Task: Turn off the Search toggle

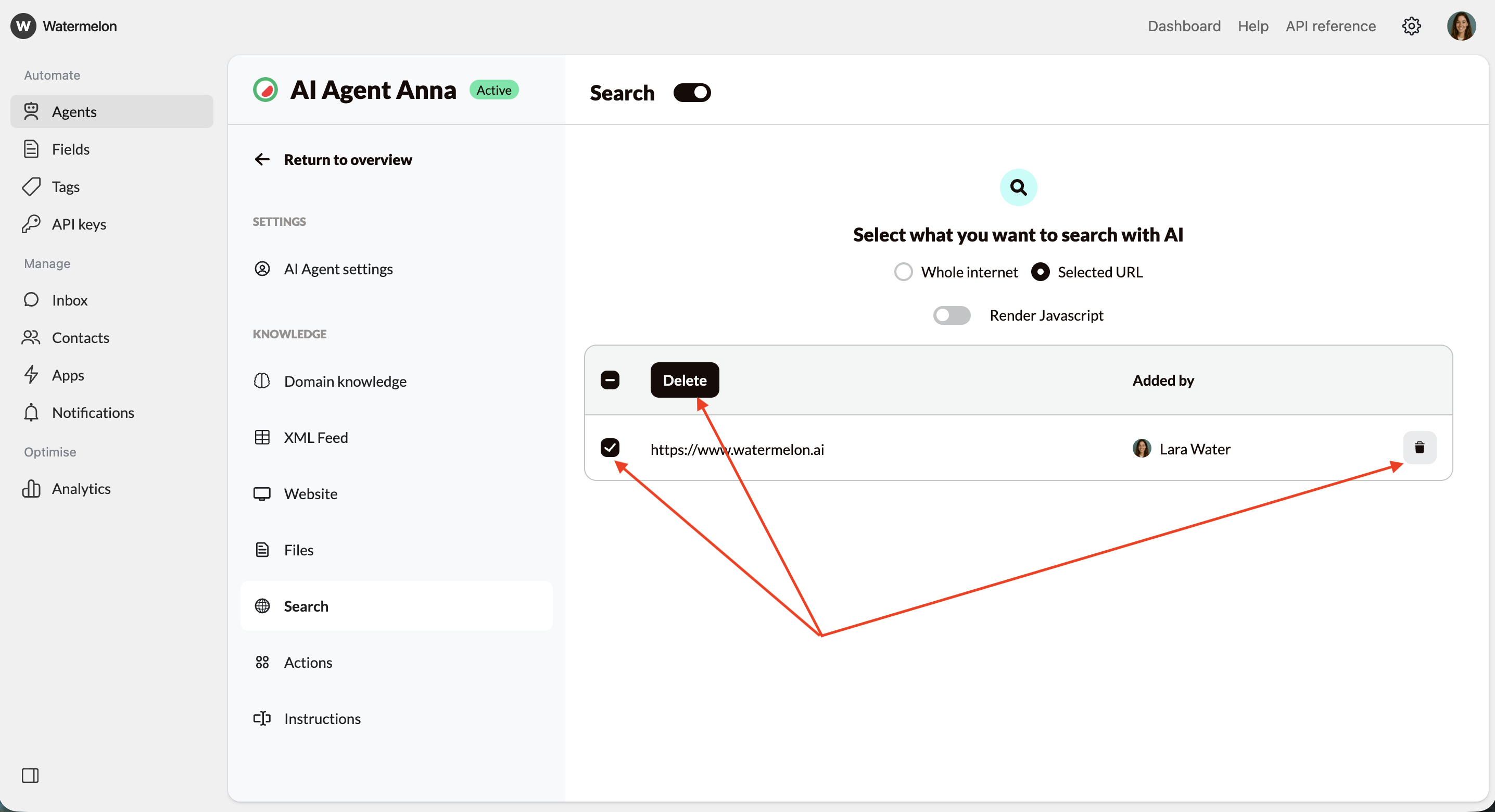Action: [692, 93]
